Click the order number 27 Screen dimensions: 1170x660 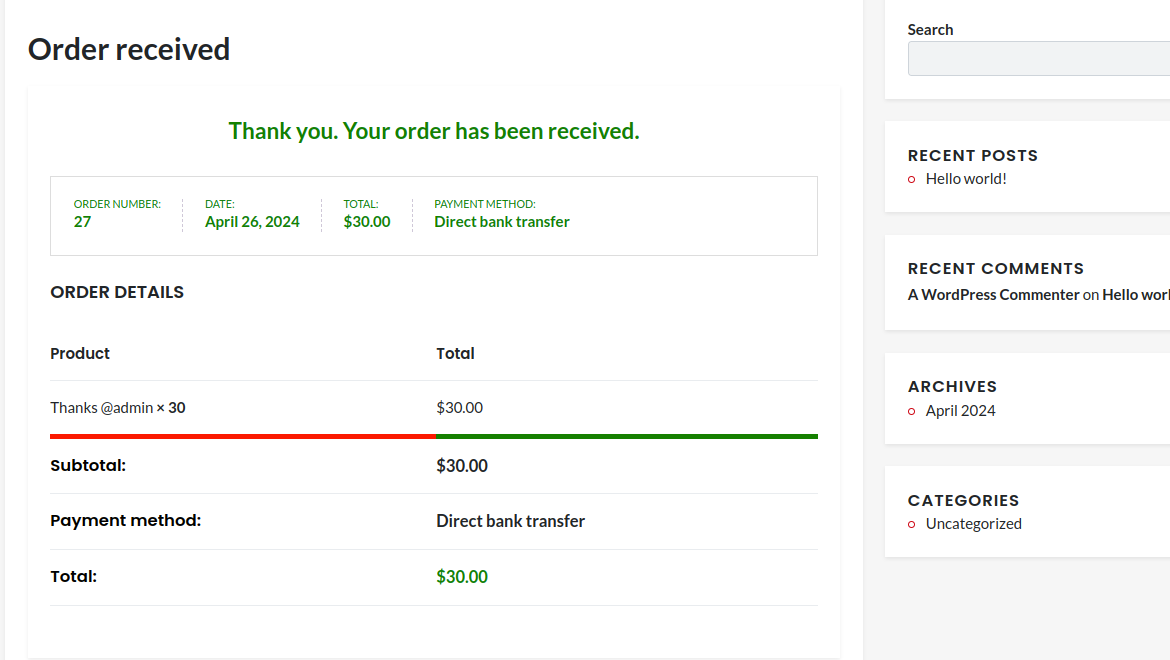click(x=82, y=222)
